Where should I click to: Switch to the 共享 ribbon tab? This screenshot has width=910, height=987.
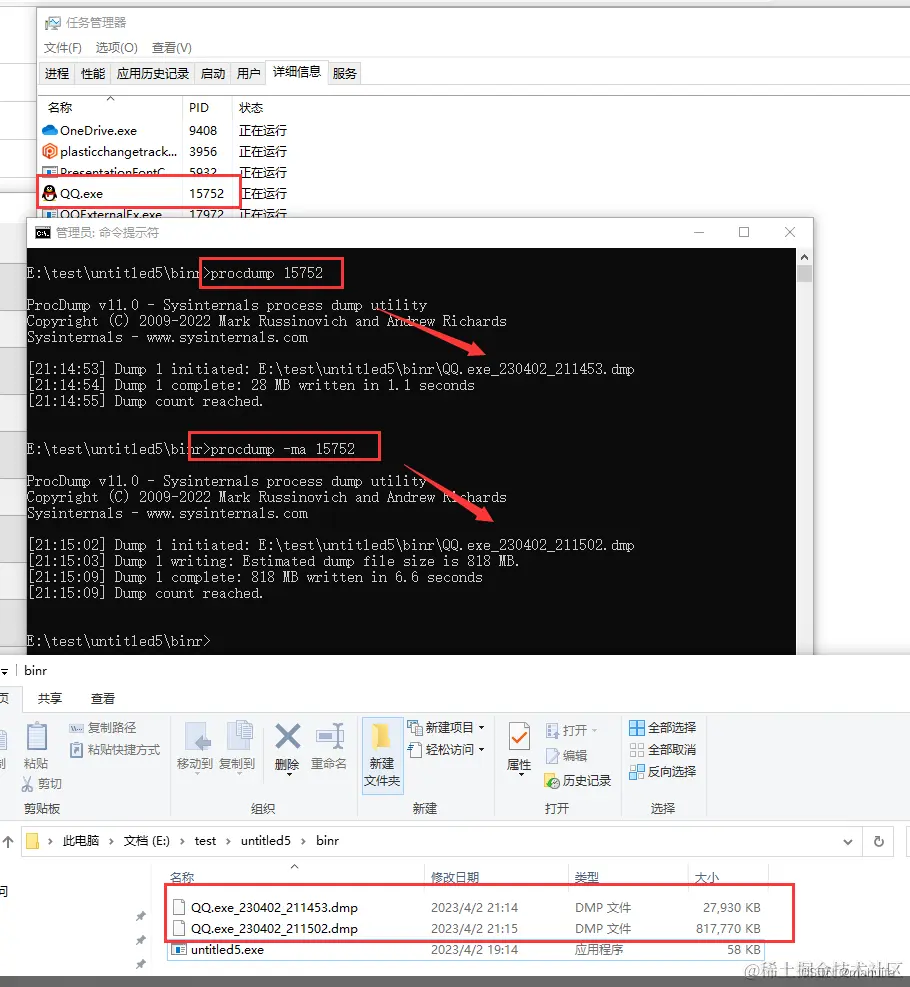click(x=50, y=698)
